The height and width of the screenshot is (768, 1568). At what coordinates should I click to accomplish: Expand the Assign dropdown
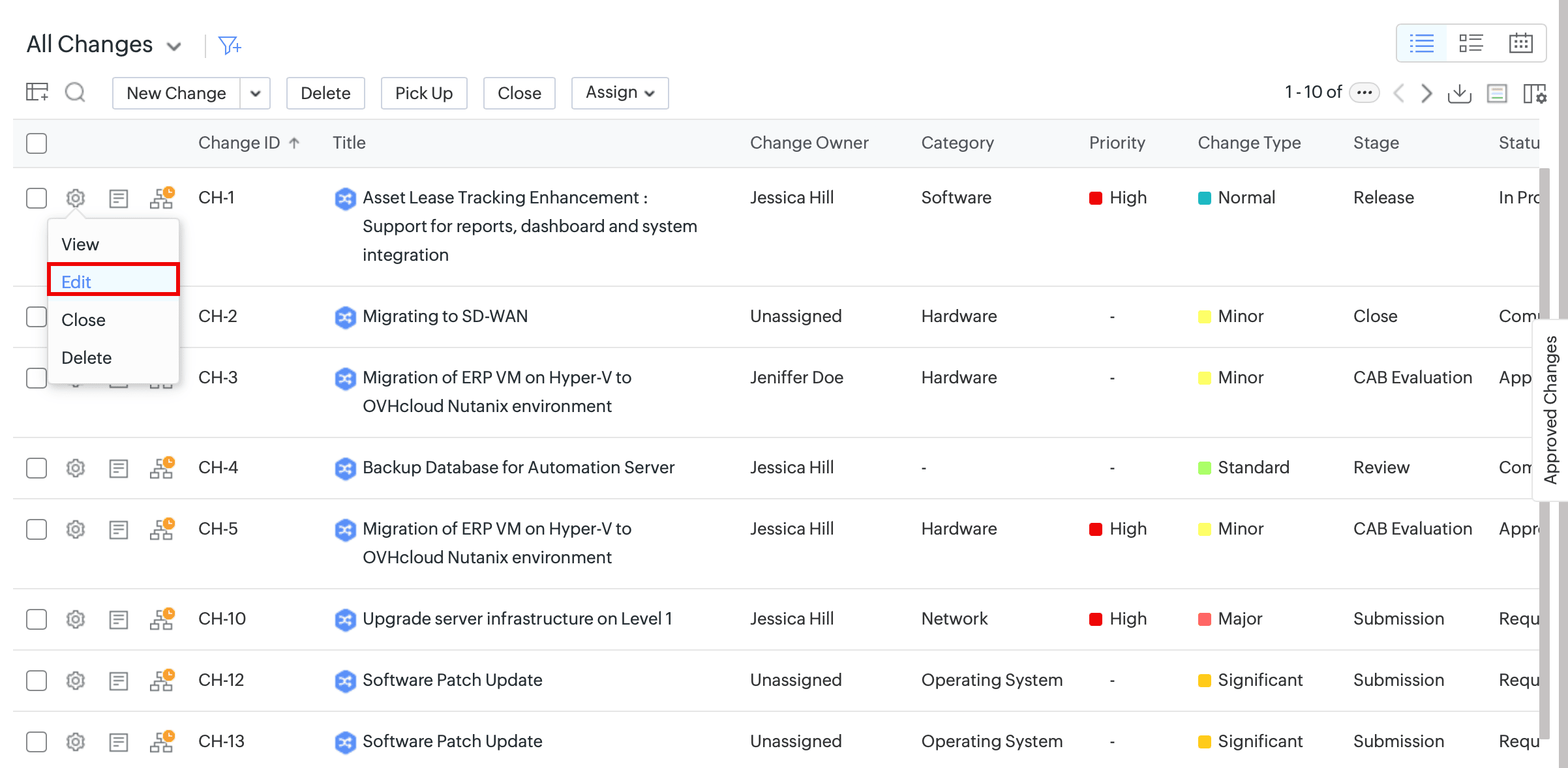[620, 93]
